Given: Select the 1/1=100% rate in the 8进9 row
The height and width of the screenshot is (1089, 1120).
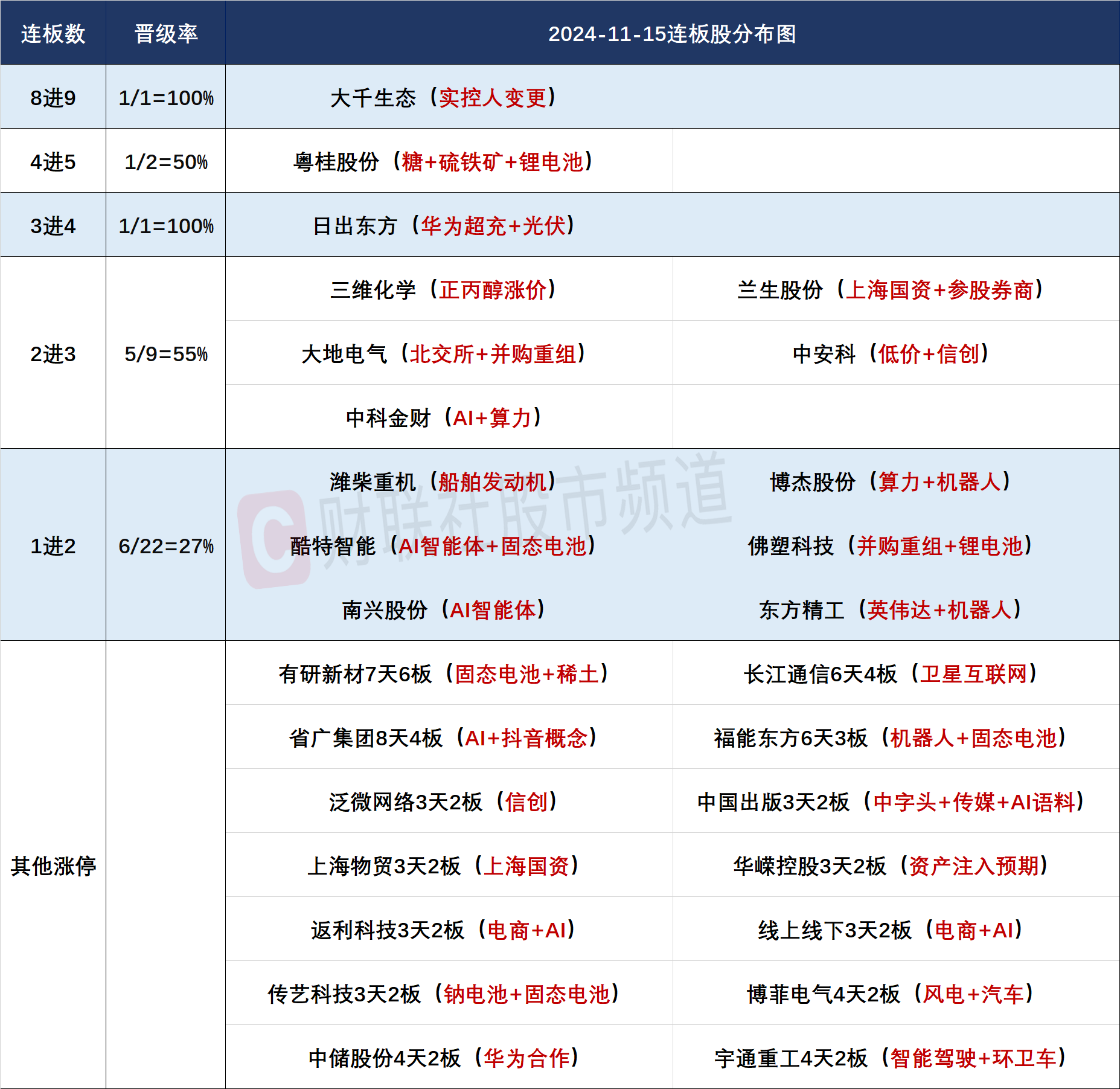Looking at the screenshot, I should (166, 98).
